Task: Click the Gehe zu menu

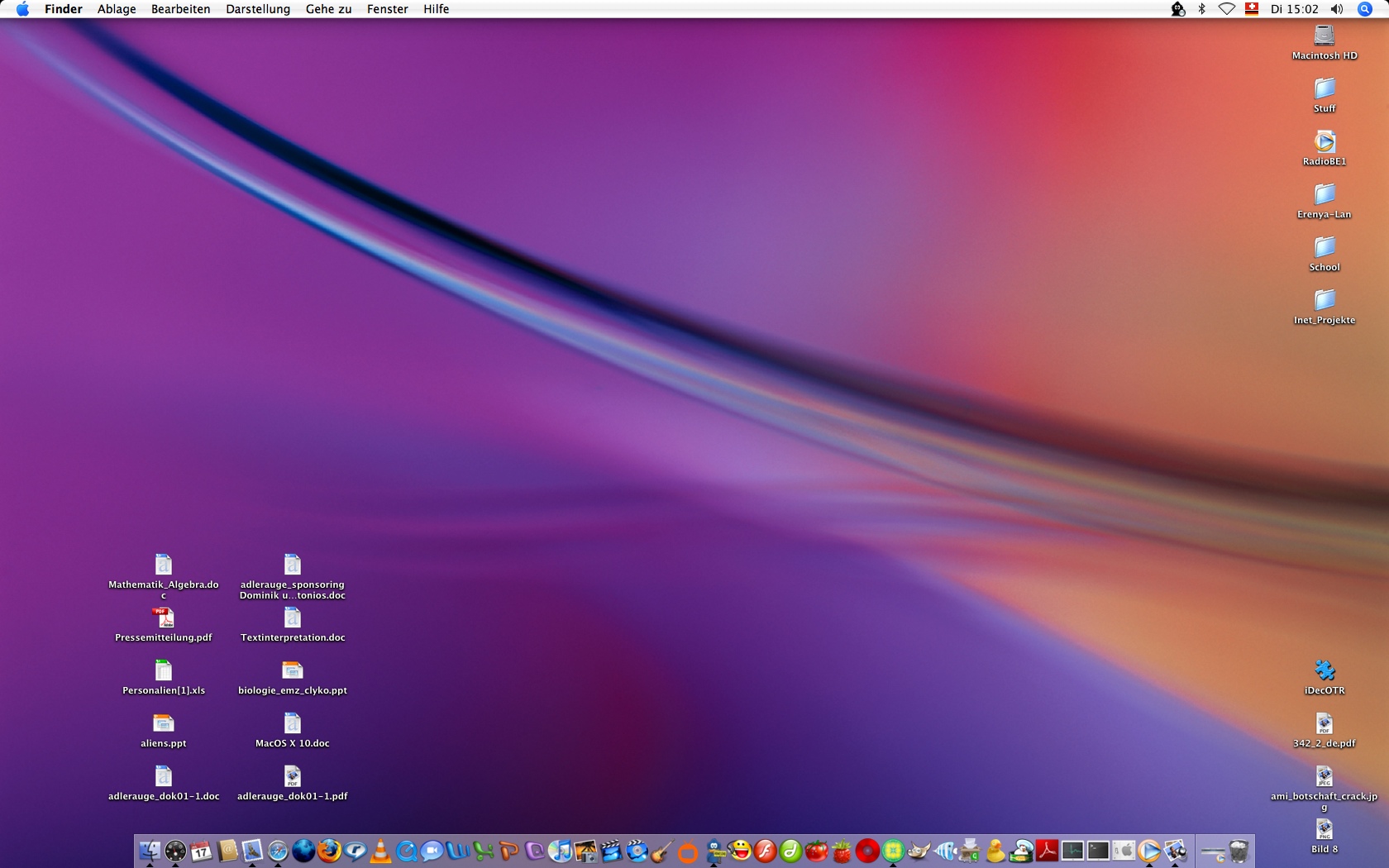Action: tap(328, 9)
